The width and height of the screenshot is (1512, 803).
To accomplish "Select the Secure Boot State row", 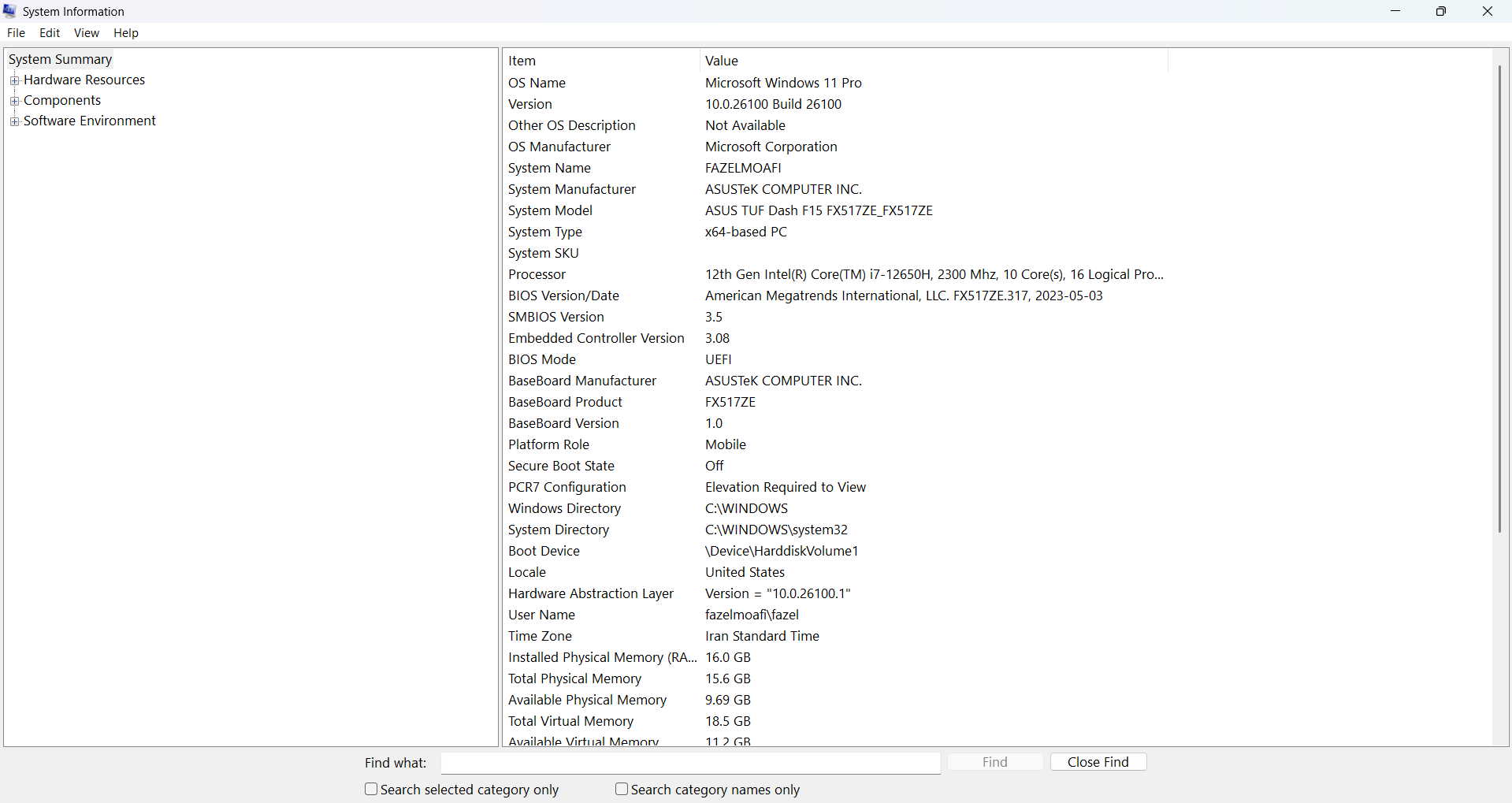I will point(835,466).
